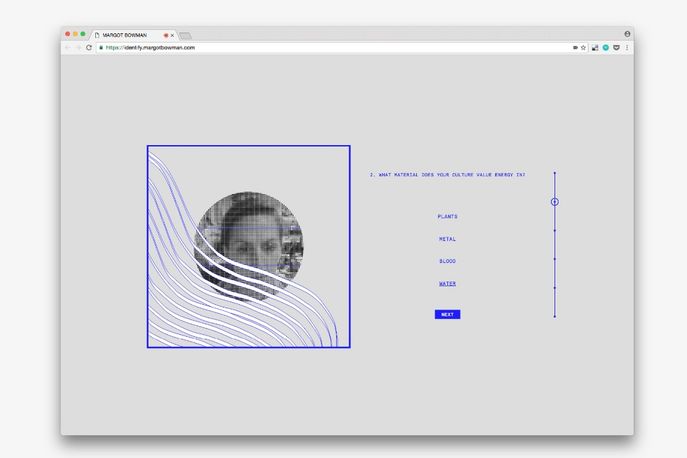
Task: Open a new tab beside MARGOT BOWMAN
Action: [x=185, y=35]
